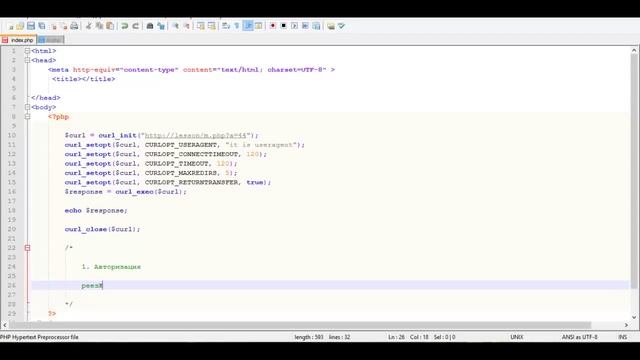
Task: Click 'length : 593' in the status bar
Action: 309,337
